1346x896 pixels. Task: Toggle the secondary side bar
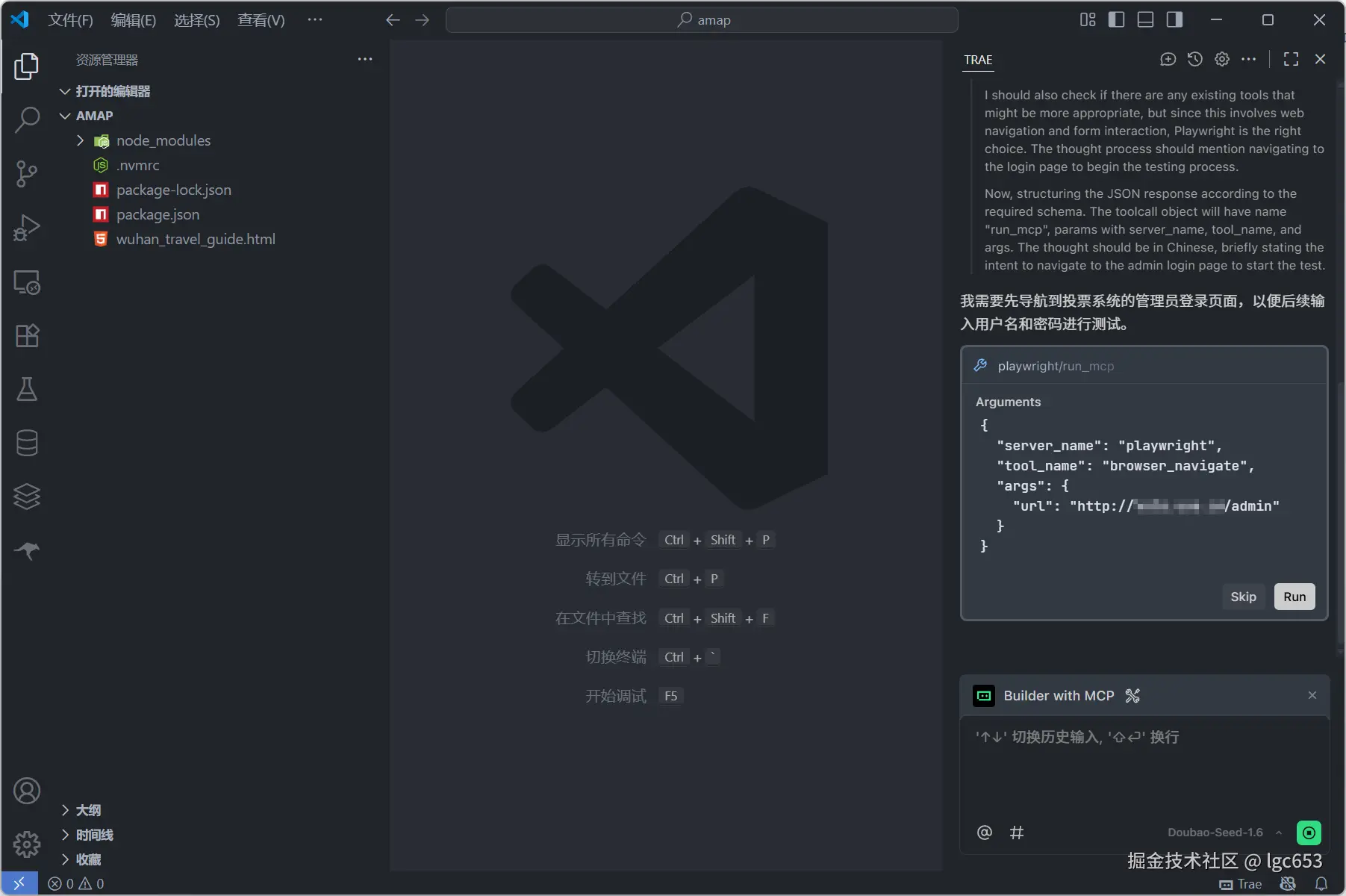[x=1175, y=20]
